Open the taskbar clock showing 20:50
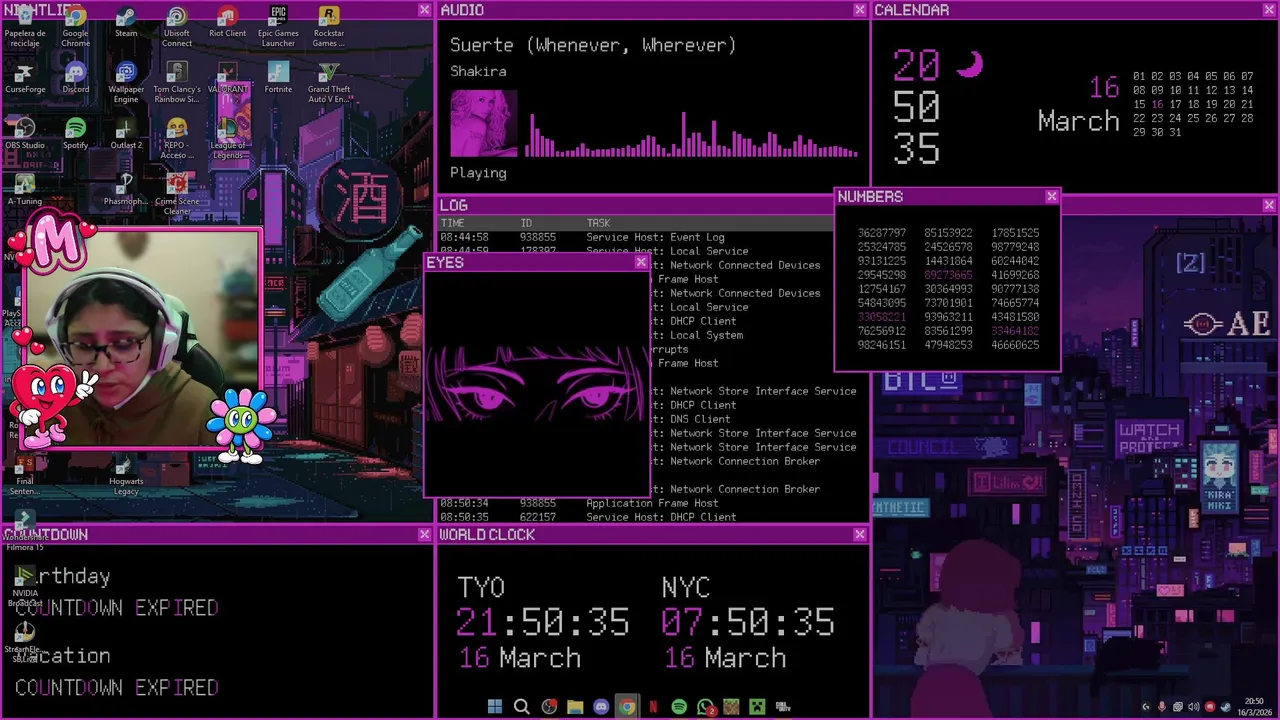1280x720 pixels. [1253, 707]
